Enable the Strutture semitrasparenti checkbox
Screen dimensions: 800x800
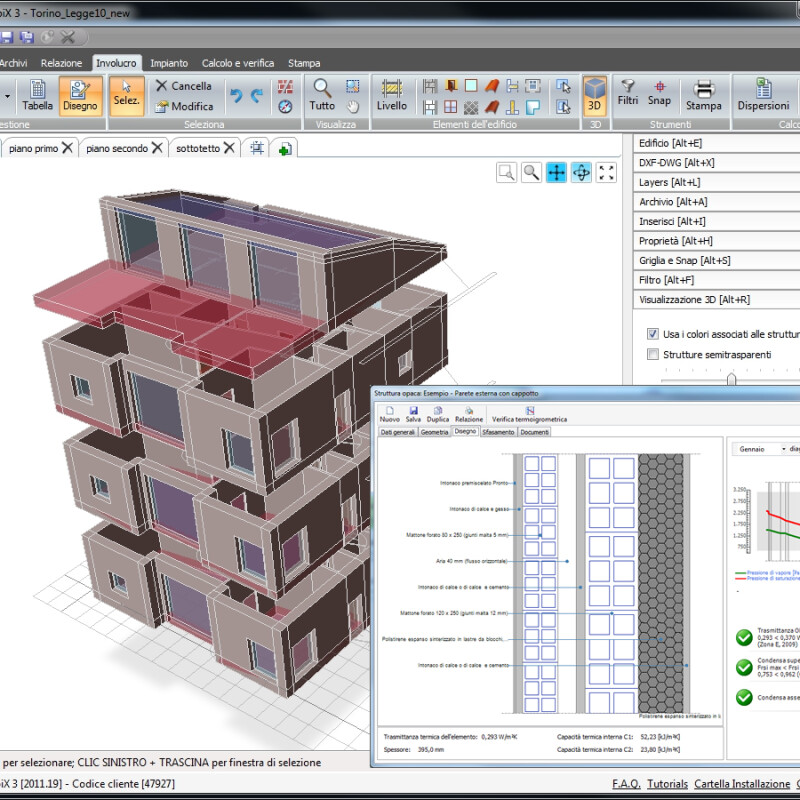[653, 354]
